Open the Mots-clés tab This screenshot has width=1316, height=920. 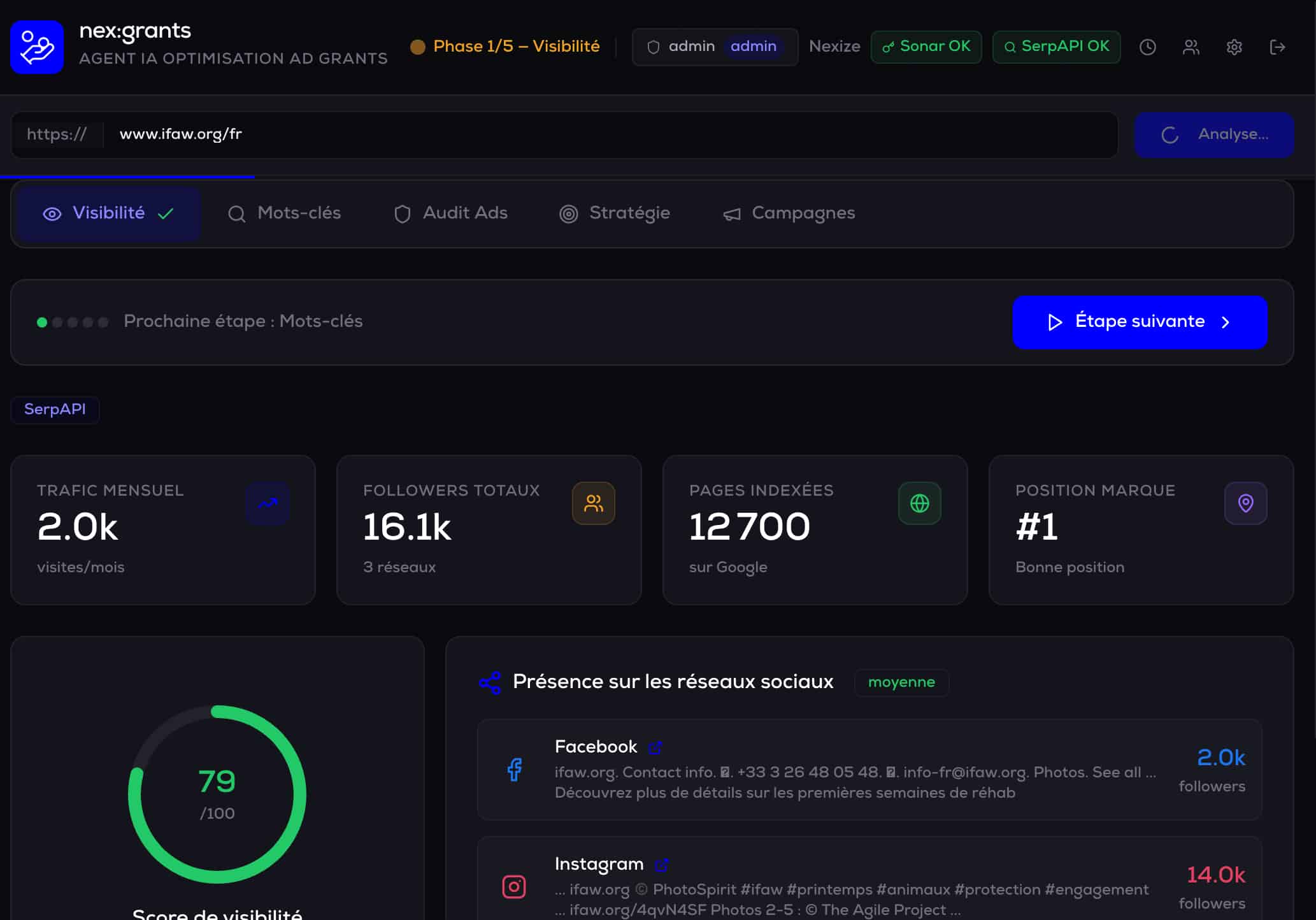tap(284, 213)
